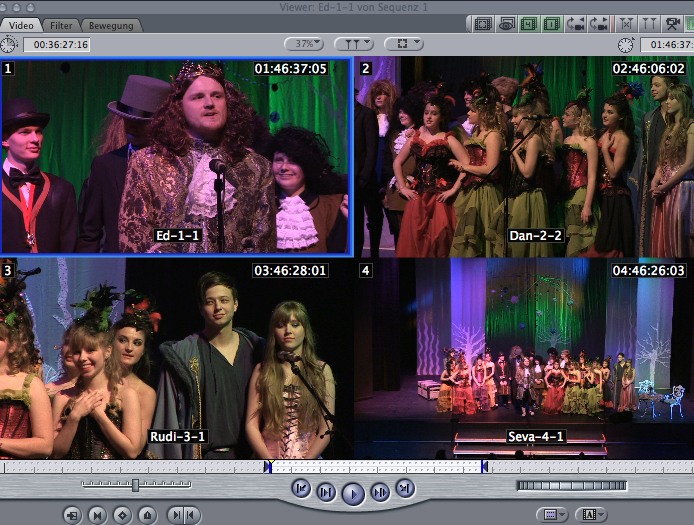Open the playhead sync pop-up menu
The height and width of the screenshot is (525, 694).
(354, 44)
